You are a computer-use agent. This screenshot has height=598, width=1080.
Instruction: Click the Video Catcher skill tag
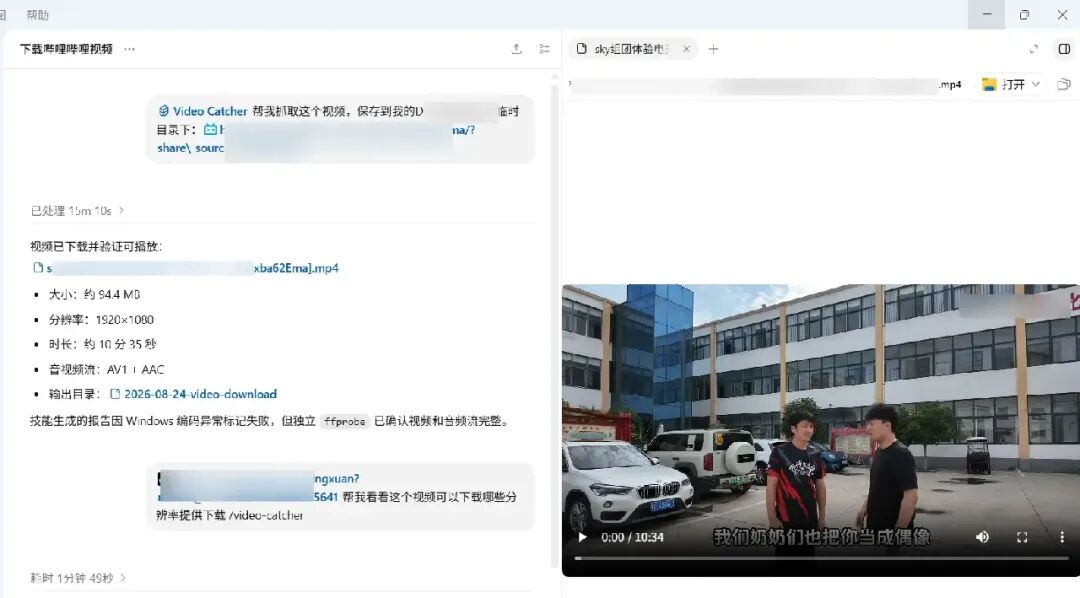202,111
